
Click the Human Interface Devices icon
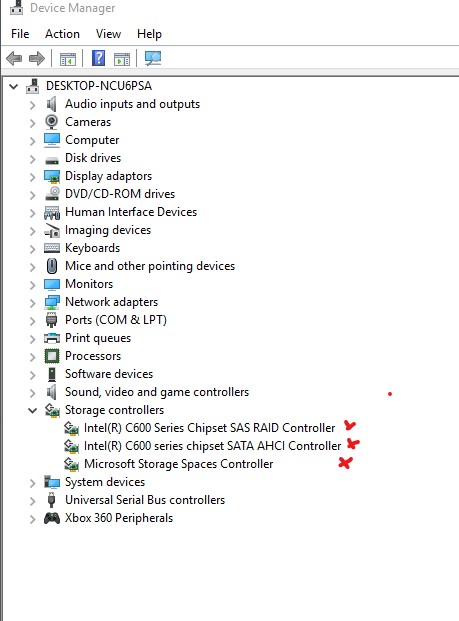click(52, 213)
